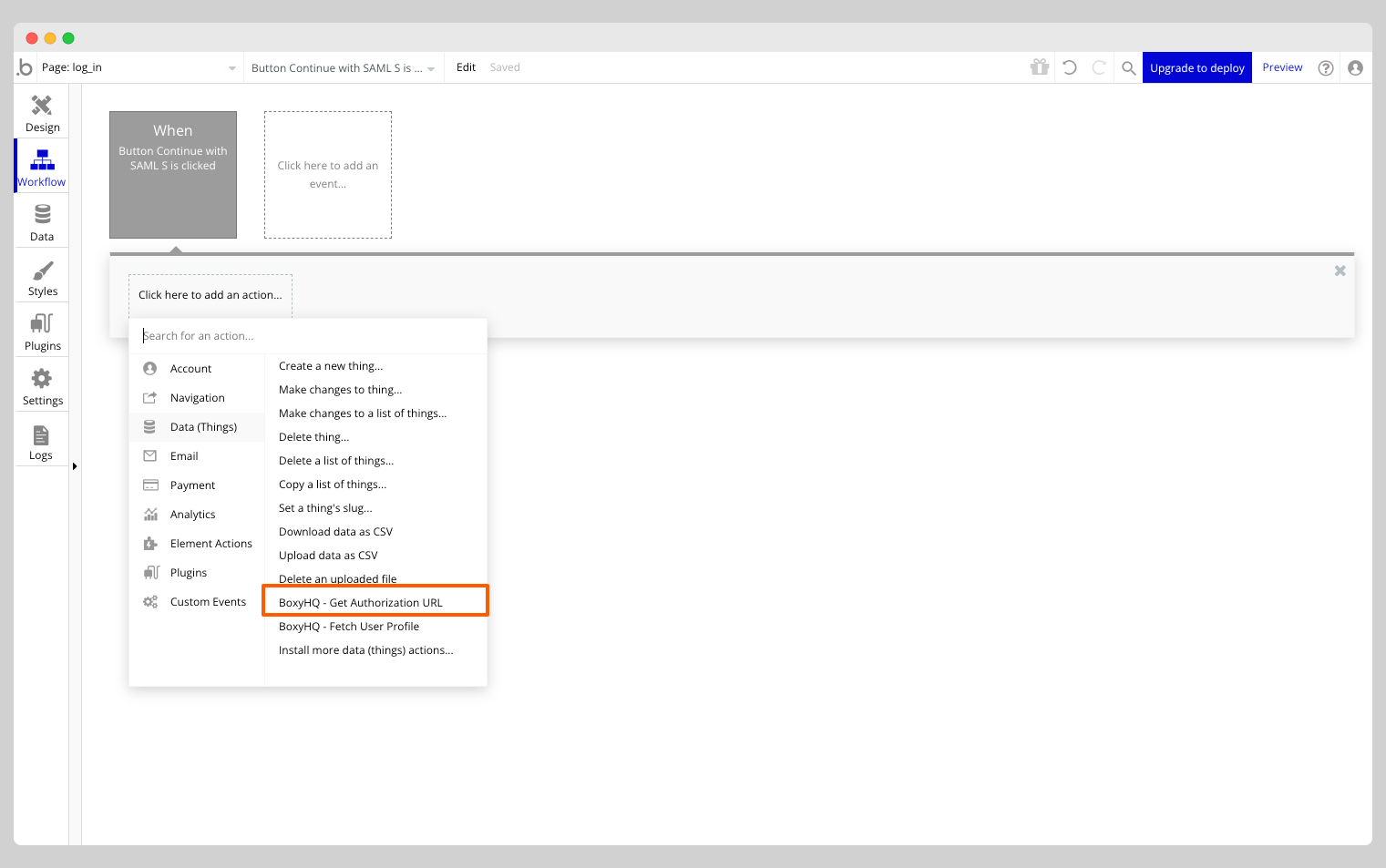The width and height of the screenshot is (1386, 868).
Task: Switch to the Workflow editor
Action: pos(41,165)
